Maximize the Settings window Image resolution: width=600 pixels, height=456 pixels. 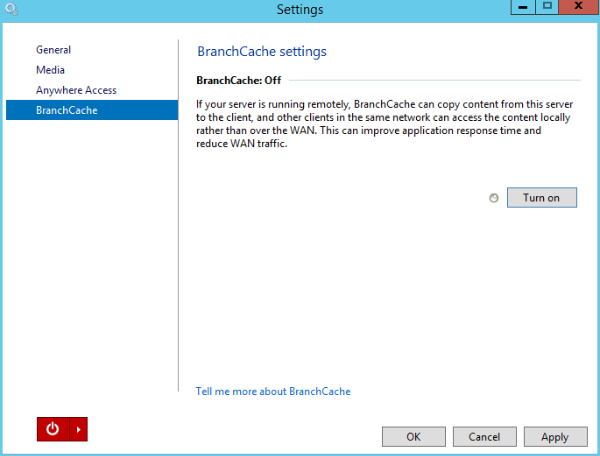547,7
